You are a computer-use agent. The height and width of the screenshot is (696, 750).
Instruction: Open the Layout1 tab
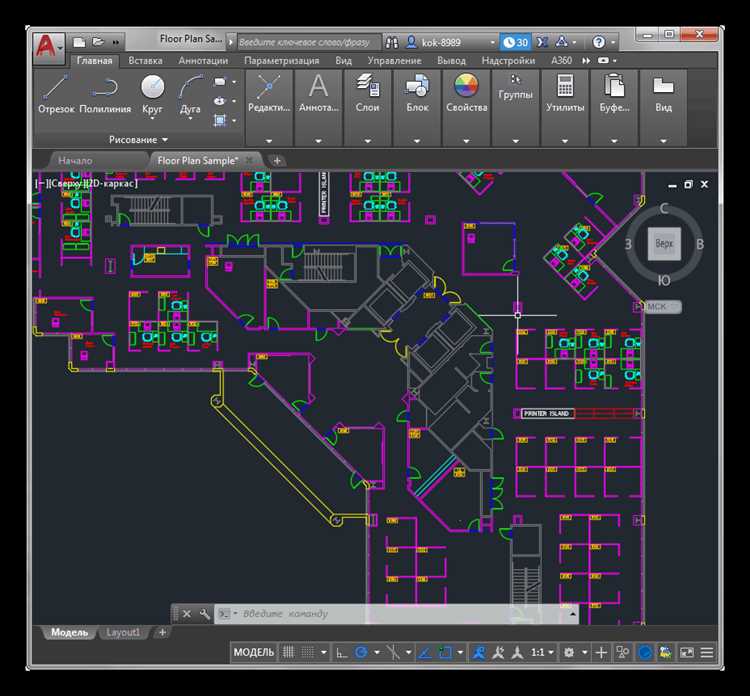coord(124,632)
